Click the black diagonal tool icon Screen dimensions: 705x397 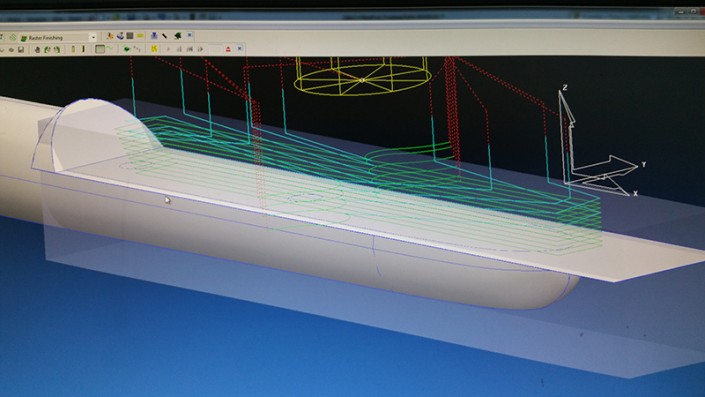(x=164, y=36)
